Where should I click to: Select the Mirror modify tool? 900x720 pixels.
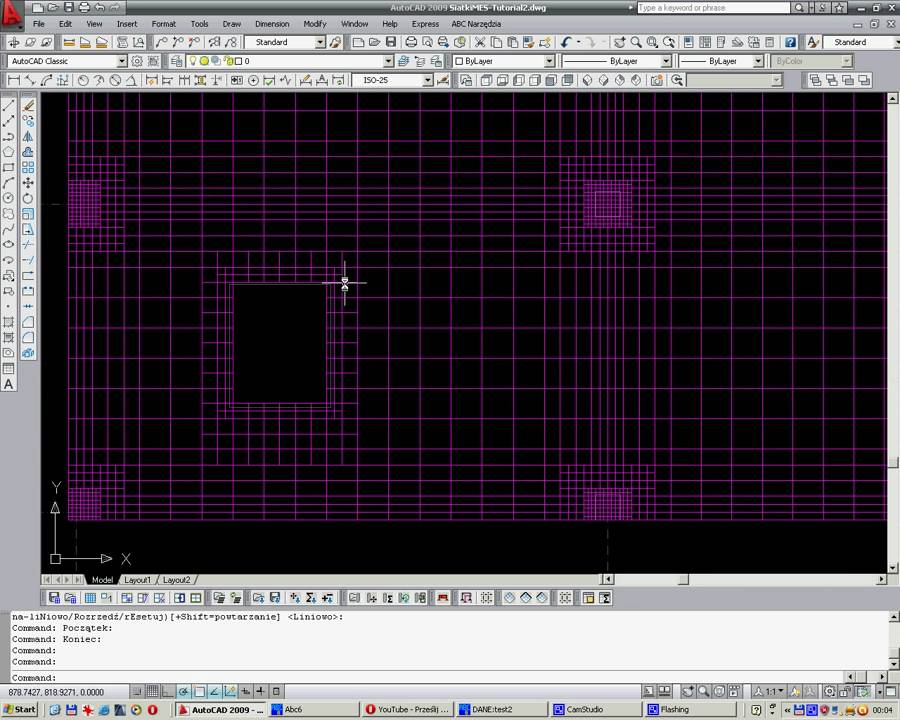[28, 137]
